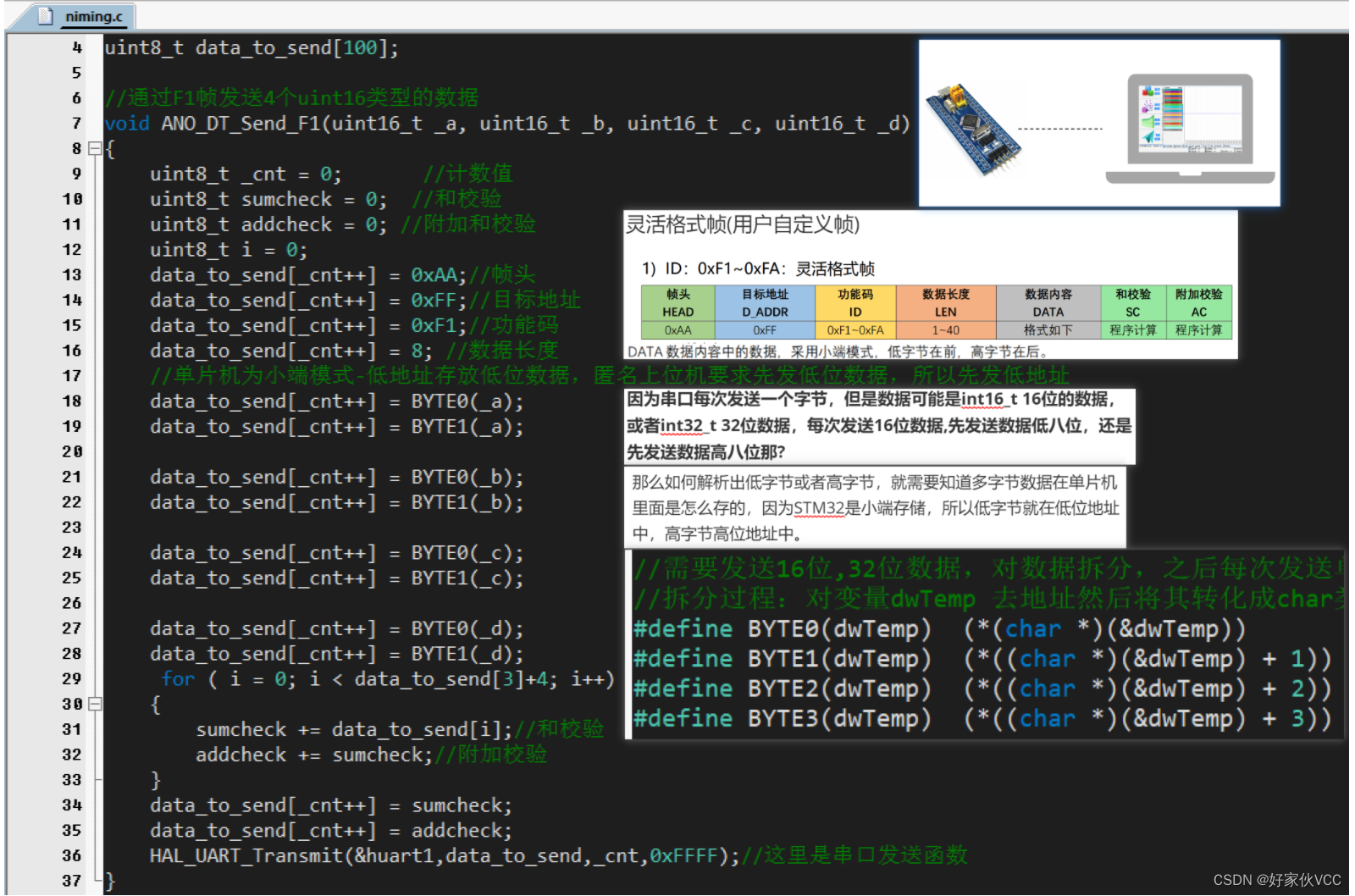The width and height of the screenshot is (1355, 896).
Task: Click line number 13 in the margin
Action: coord(73,274)
